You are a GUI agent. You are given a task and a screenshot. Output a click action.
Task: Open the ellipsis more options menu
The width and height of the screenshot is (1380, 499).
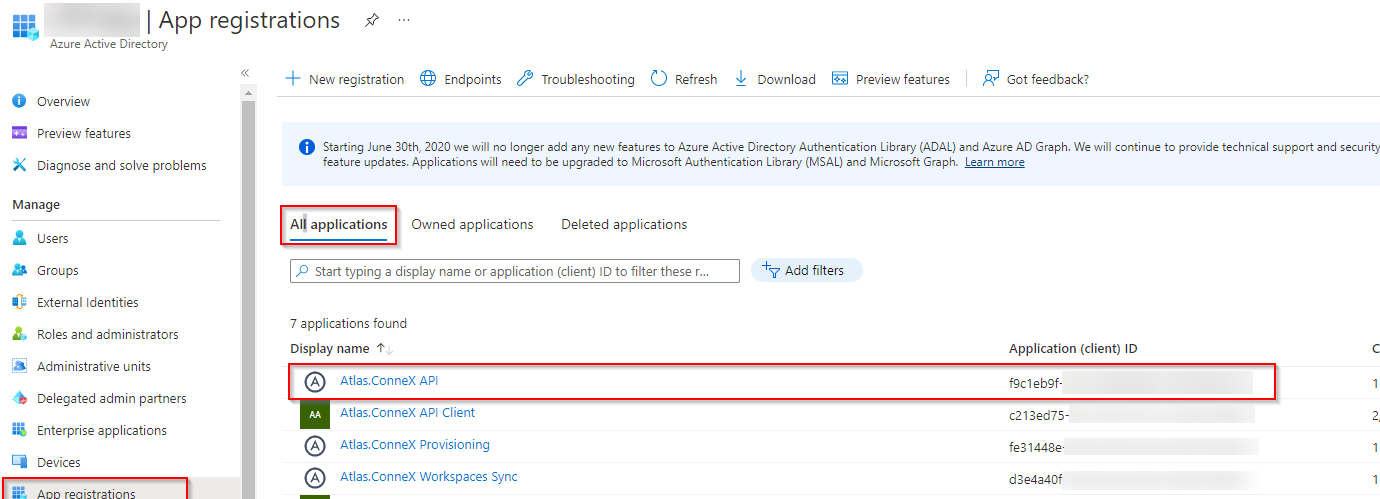(404, 20)
